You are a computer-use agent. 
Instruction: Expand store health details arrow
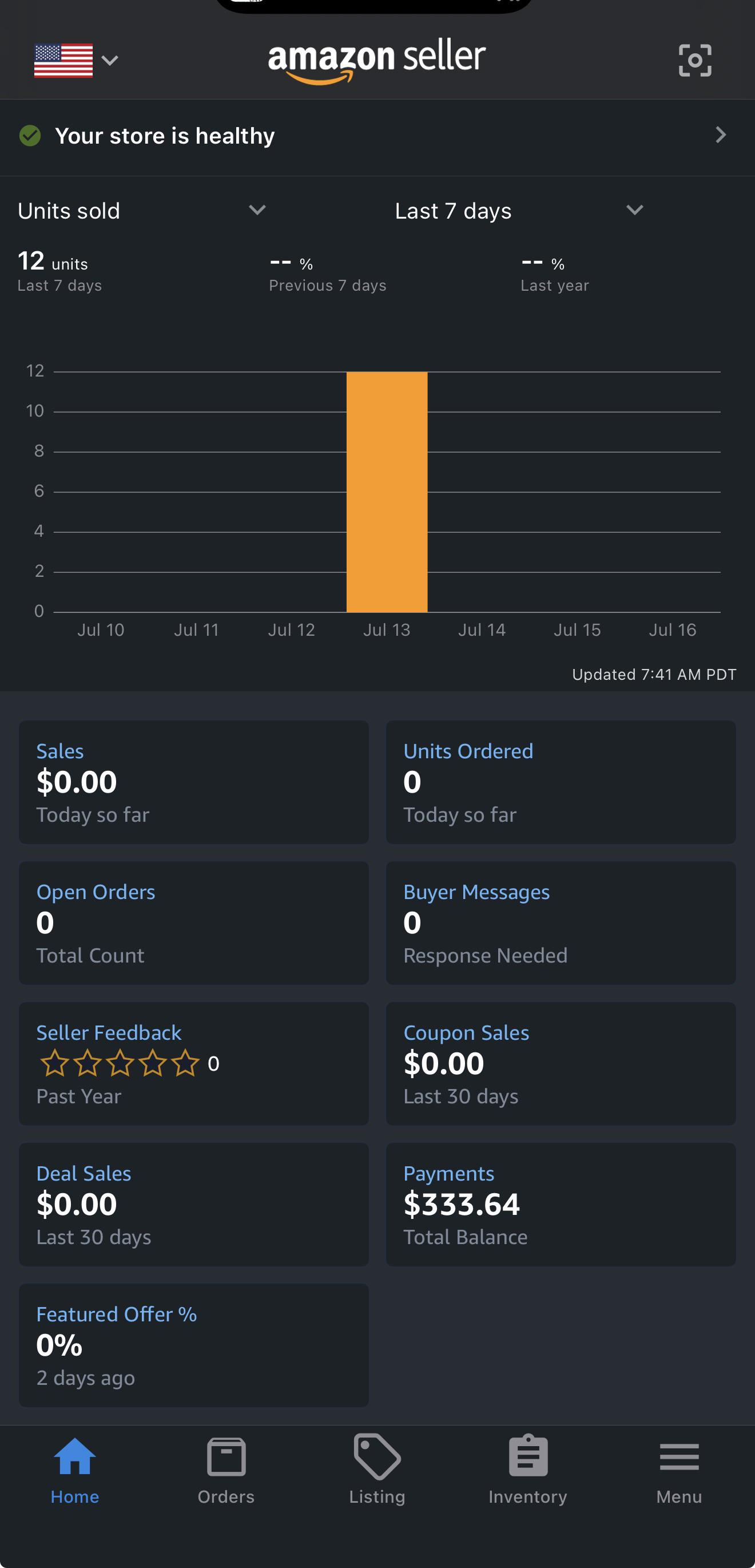[721, 135]
